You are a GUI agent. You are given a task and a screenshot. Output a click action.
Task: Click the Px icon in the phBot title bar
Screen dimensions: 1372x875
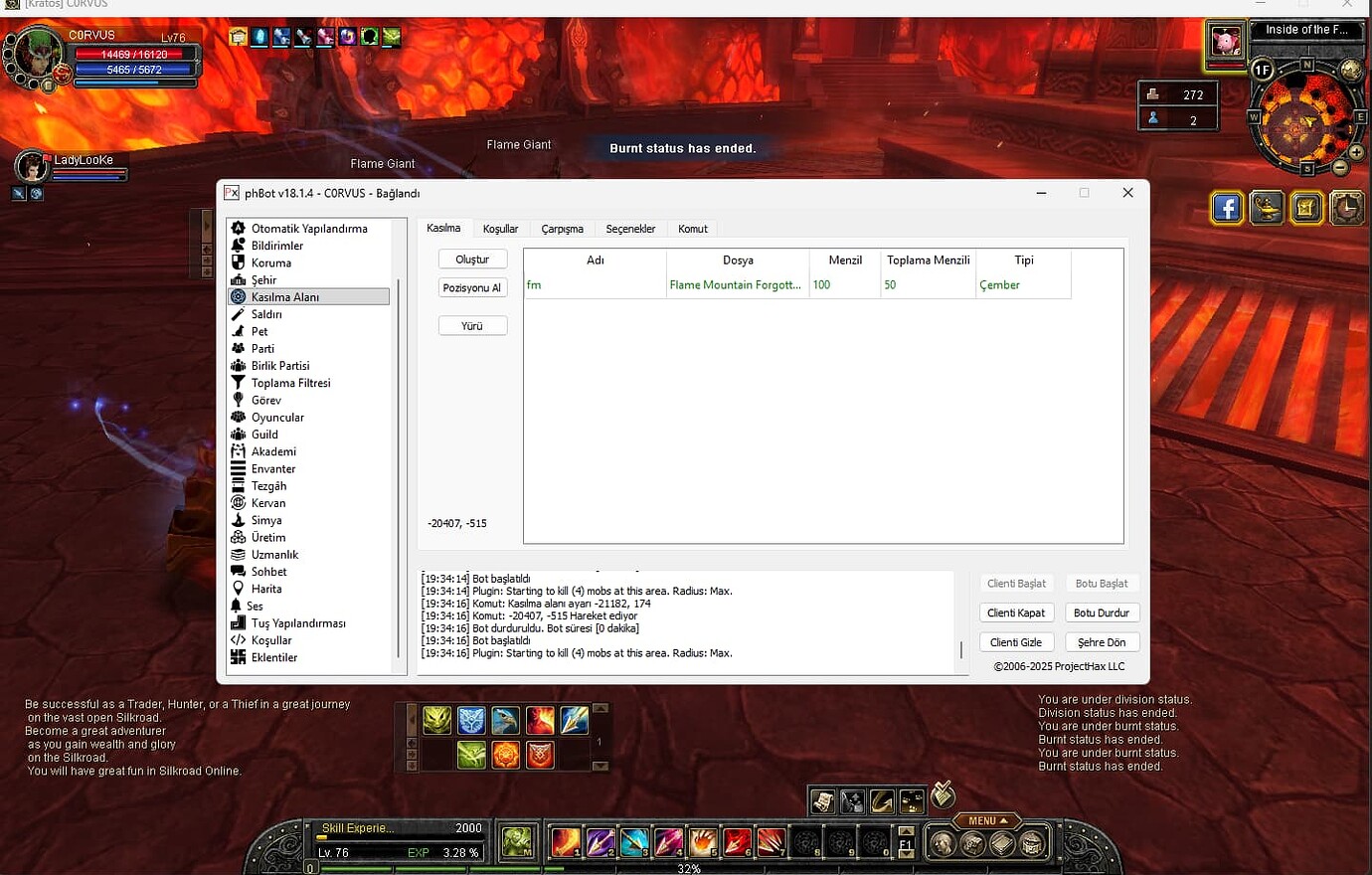(231, 193)
